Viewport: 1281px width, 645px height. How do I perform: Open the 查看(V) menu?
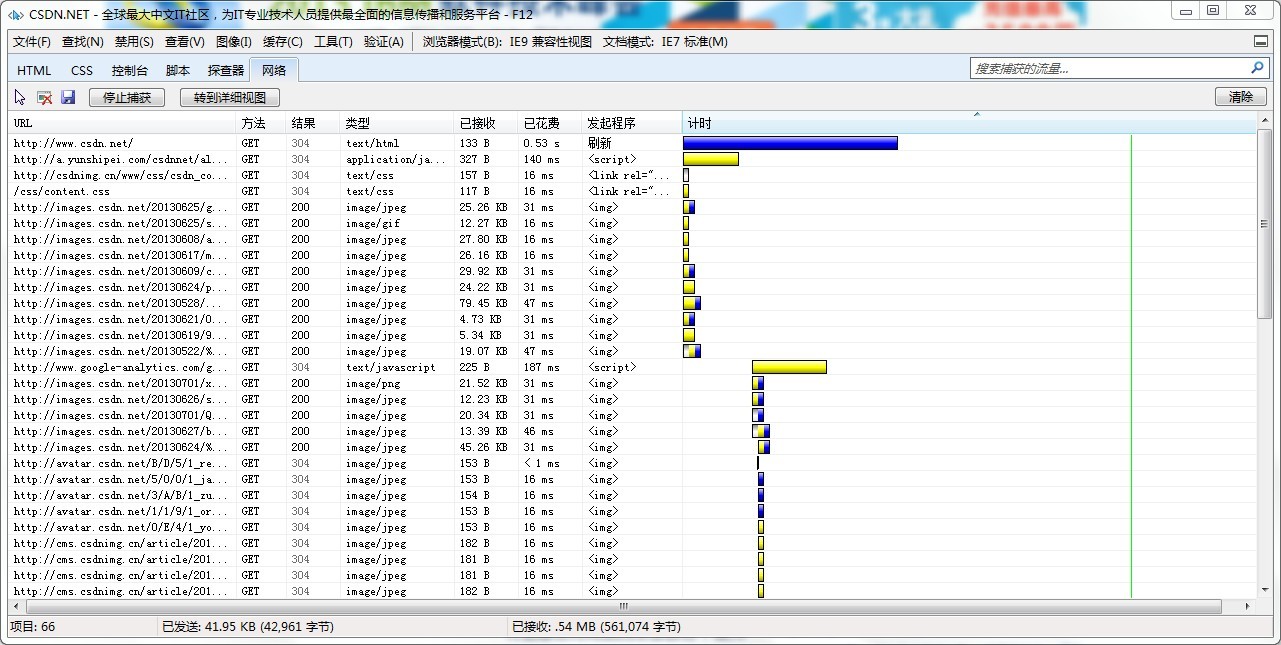coord(185,42)
